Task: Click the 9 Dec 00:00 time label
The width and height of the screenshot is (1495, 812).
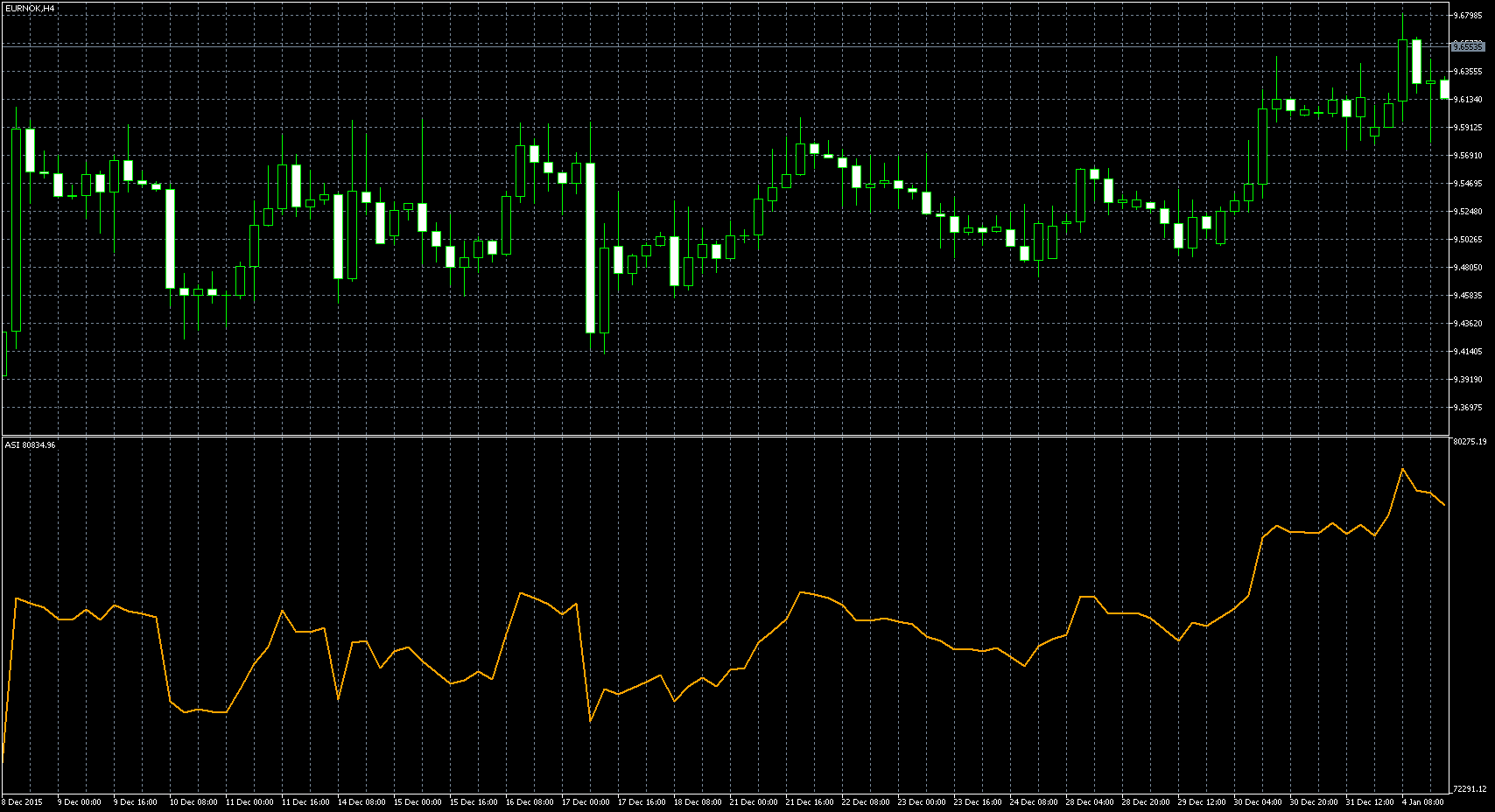Action: click(x=80, y=802)
